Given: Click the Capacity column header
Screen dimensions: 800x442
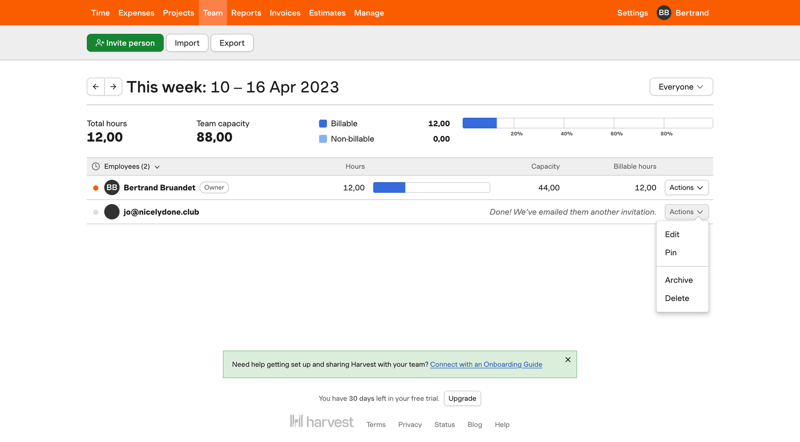Looking at the screenshot, I should [x=545, y=166].
